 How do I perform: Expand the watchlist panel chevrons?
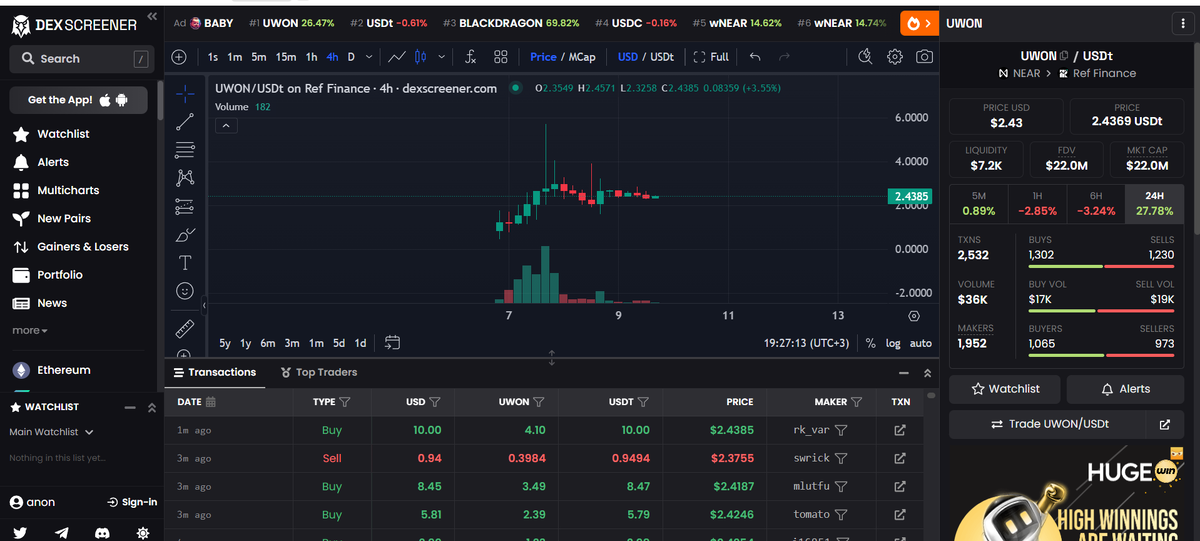click(x=152, y=407)
